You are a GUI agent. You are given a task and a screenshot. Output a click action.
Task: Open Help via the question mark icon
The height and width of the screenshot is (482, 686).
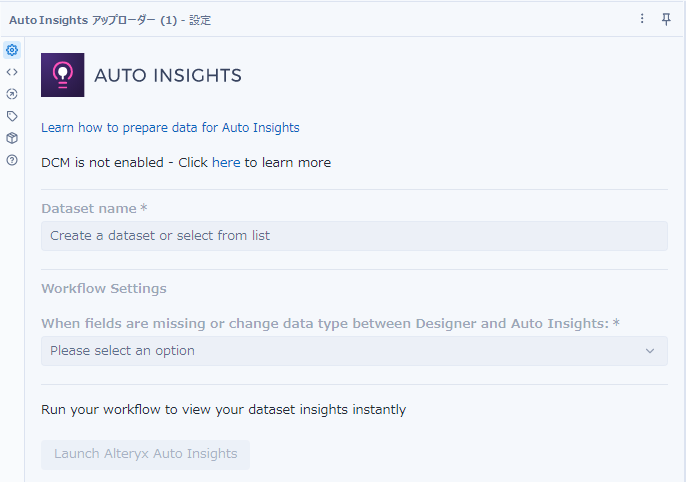point(12,160)
